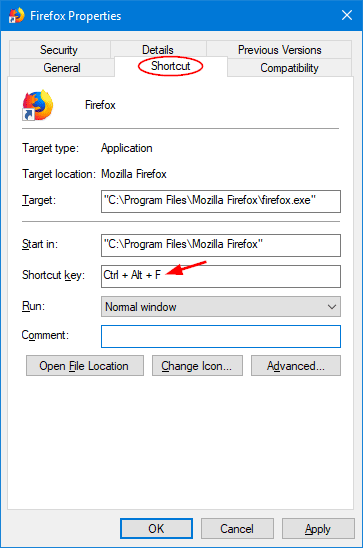
Task: Switch to the Details tab
Action: [158, 50]
